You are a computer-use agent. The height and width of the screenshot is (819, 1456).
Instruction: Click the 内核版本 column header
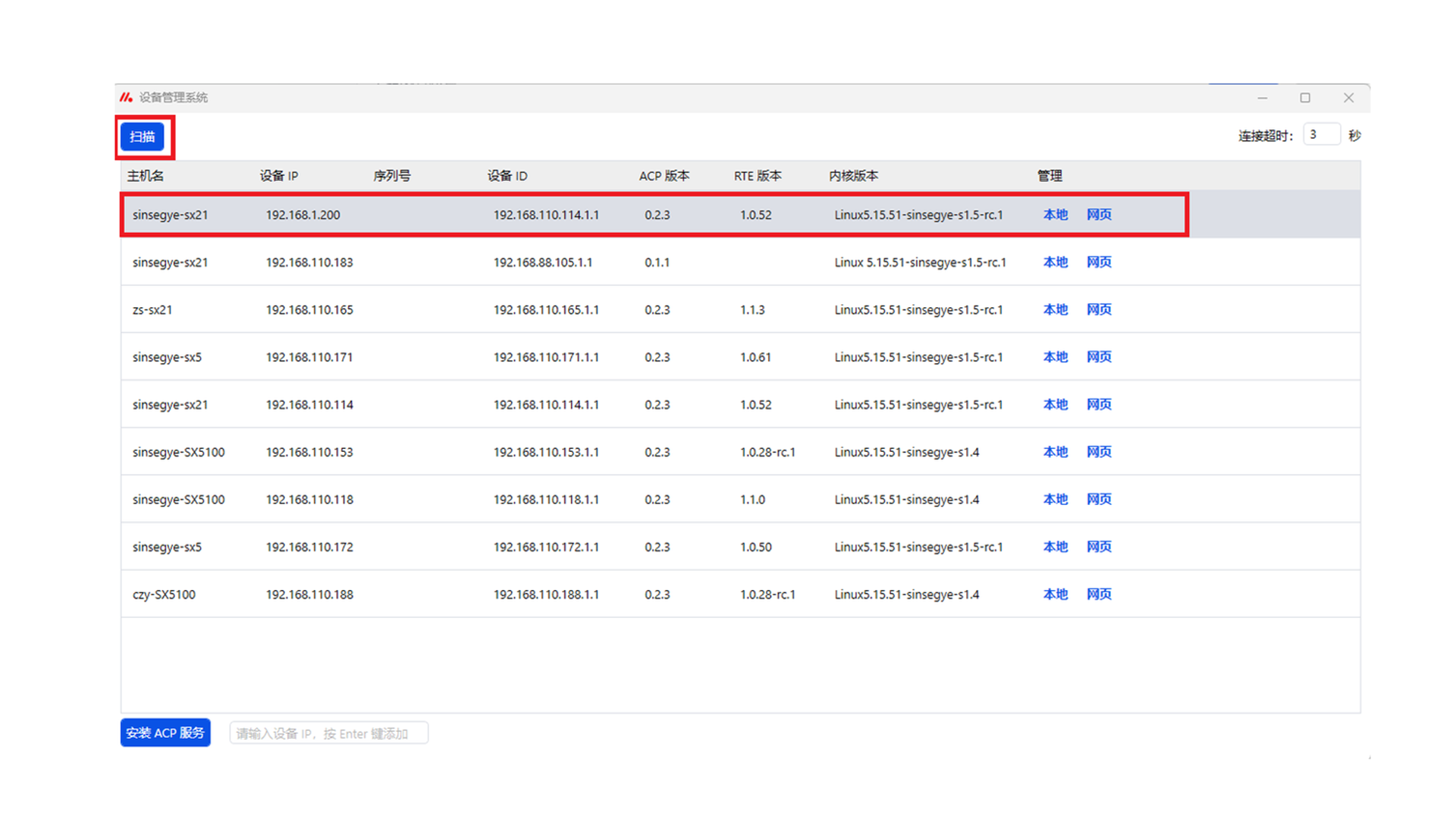852,176
